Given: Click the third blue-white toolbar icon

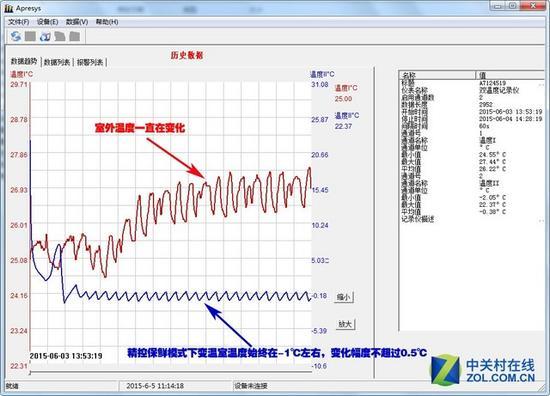Looking at the screenshot, I should click(45, 36).
